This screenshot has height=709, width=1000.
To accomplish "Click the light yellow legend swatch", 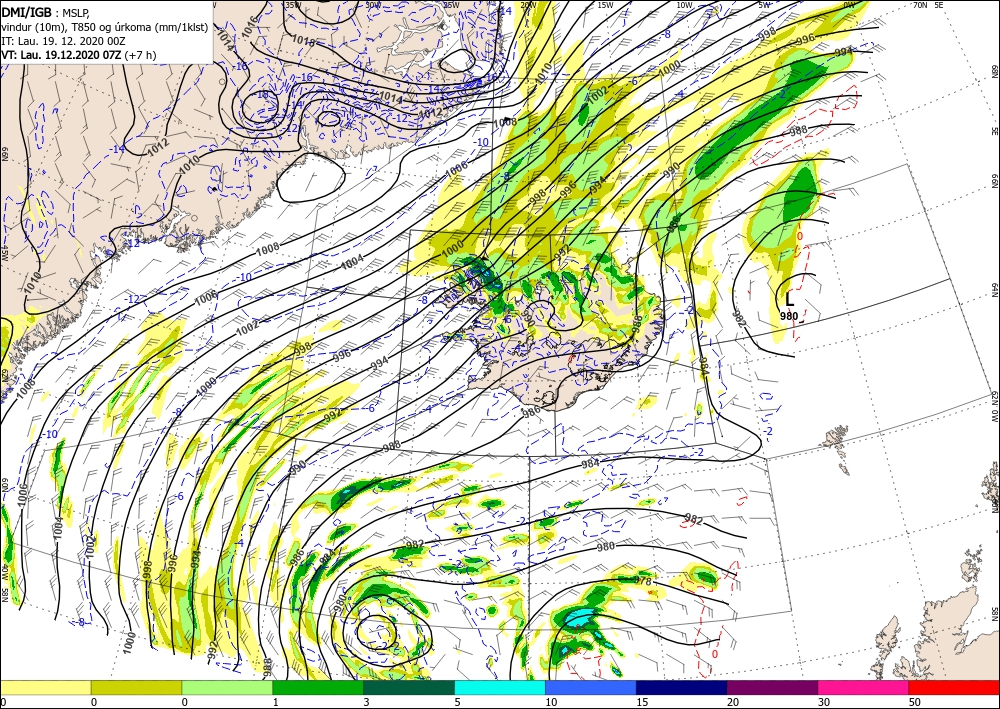I will tap(45, 687).
